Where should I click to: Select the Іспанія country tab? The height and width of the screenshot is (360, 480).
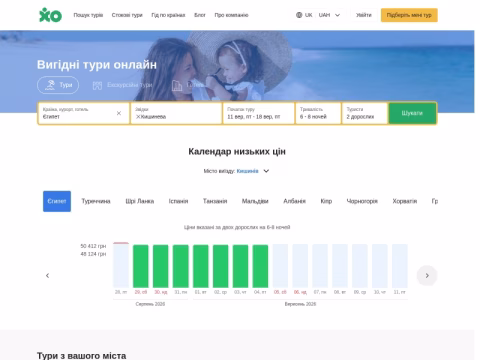tap(178, 201)
